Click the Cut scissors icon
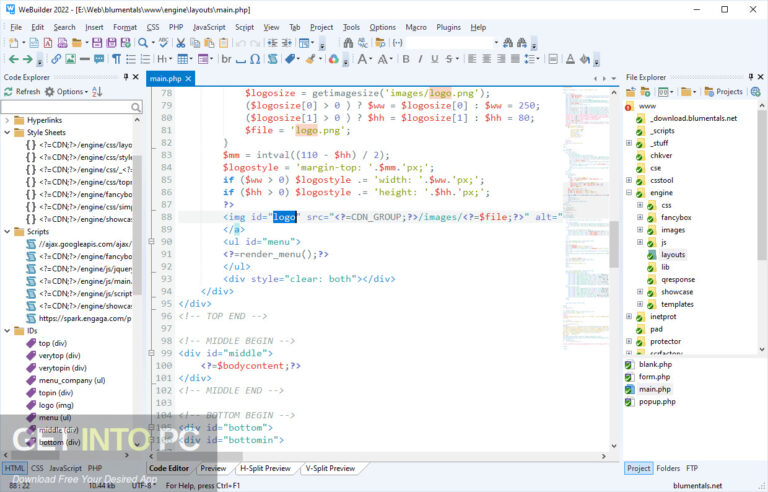Viewport: 768px width, 492px height. (x=181, y=43)
